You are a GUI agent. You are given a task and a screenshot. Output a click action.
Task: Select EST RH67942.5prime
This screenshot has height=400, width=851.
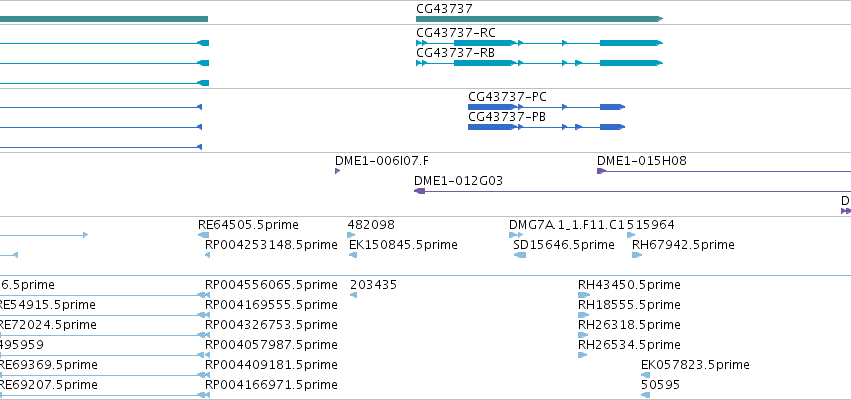683,245
